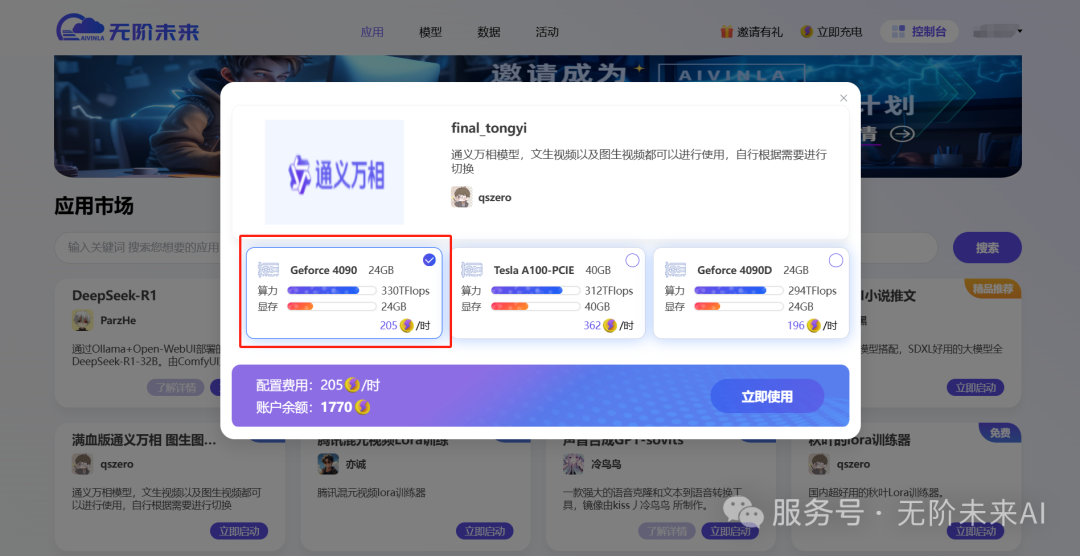This screenshot has height=556, width=1080.
Task: Click coin icon next to 362/时
Action: click(610, 325)
